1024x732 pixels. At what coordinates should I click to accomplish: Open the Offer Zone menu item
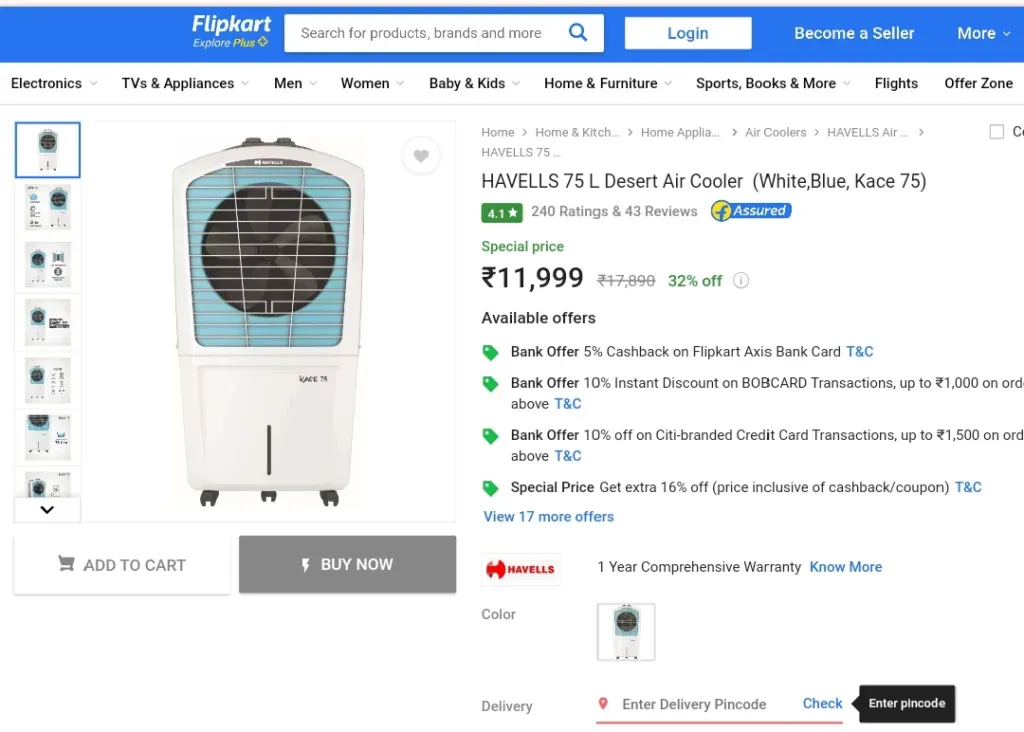point(978,84)
